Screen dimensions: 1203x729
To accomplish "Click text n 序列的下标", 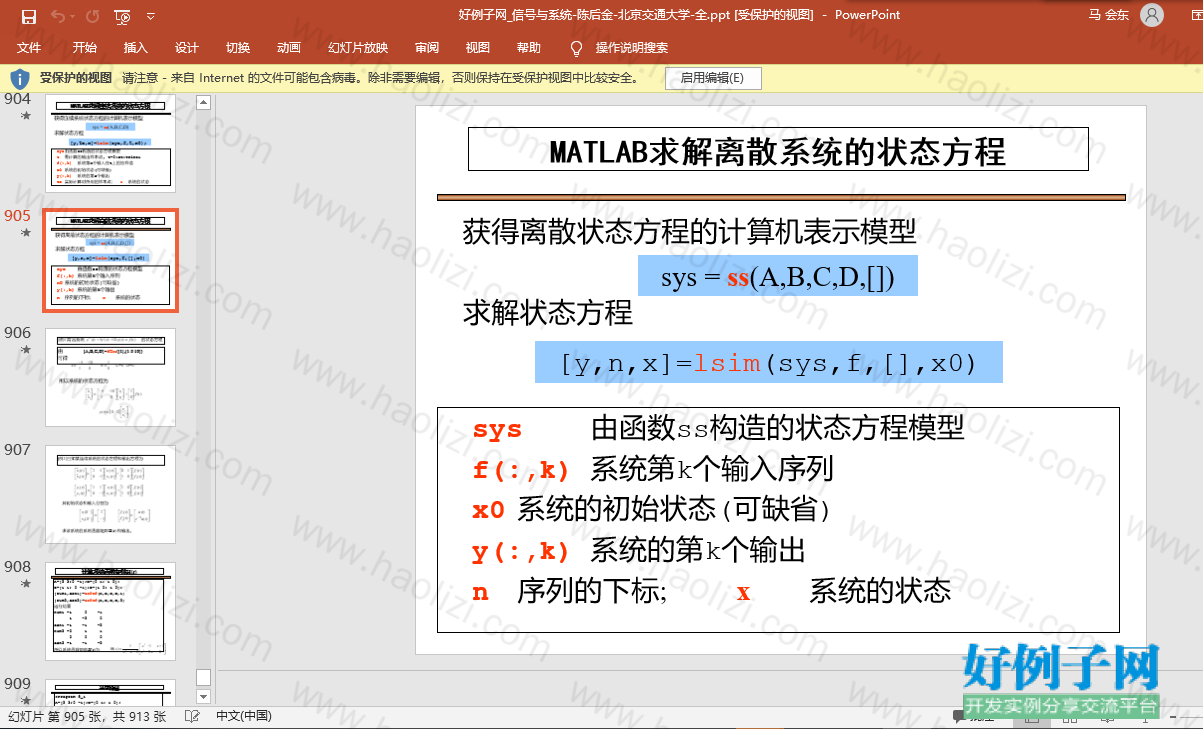I will point(570,591).
